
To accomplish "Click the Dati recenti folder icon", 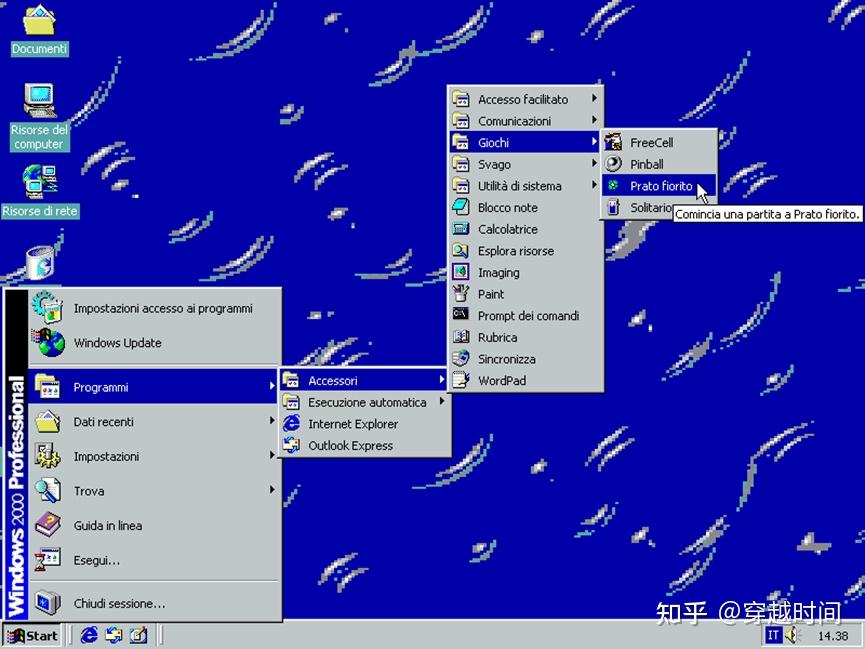I will [x=47, y=422].
